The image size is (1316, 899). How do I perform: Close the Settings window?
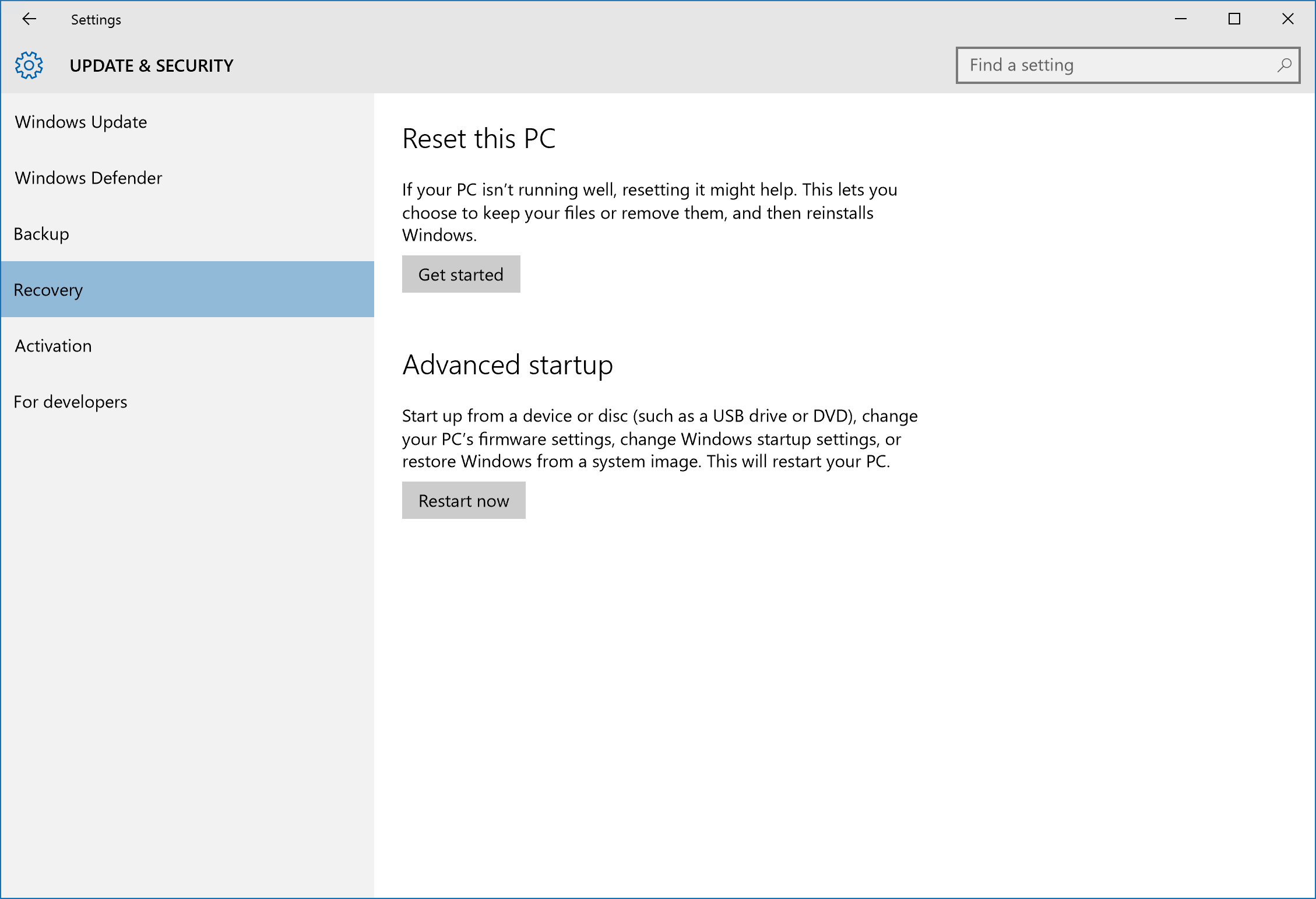(1287, 19)
